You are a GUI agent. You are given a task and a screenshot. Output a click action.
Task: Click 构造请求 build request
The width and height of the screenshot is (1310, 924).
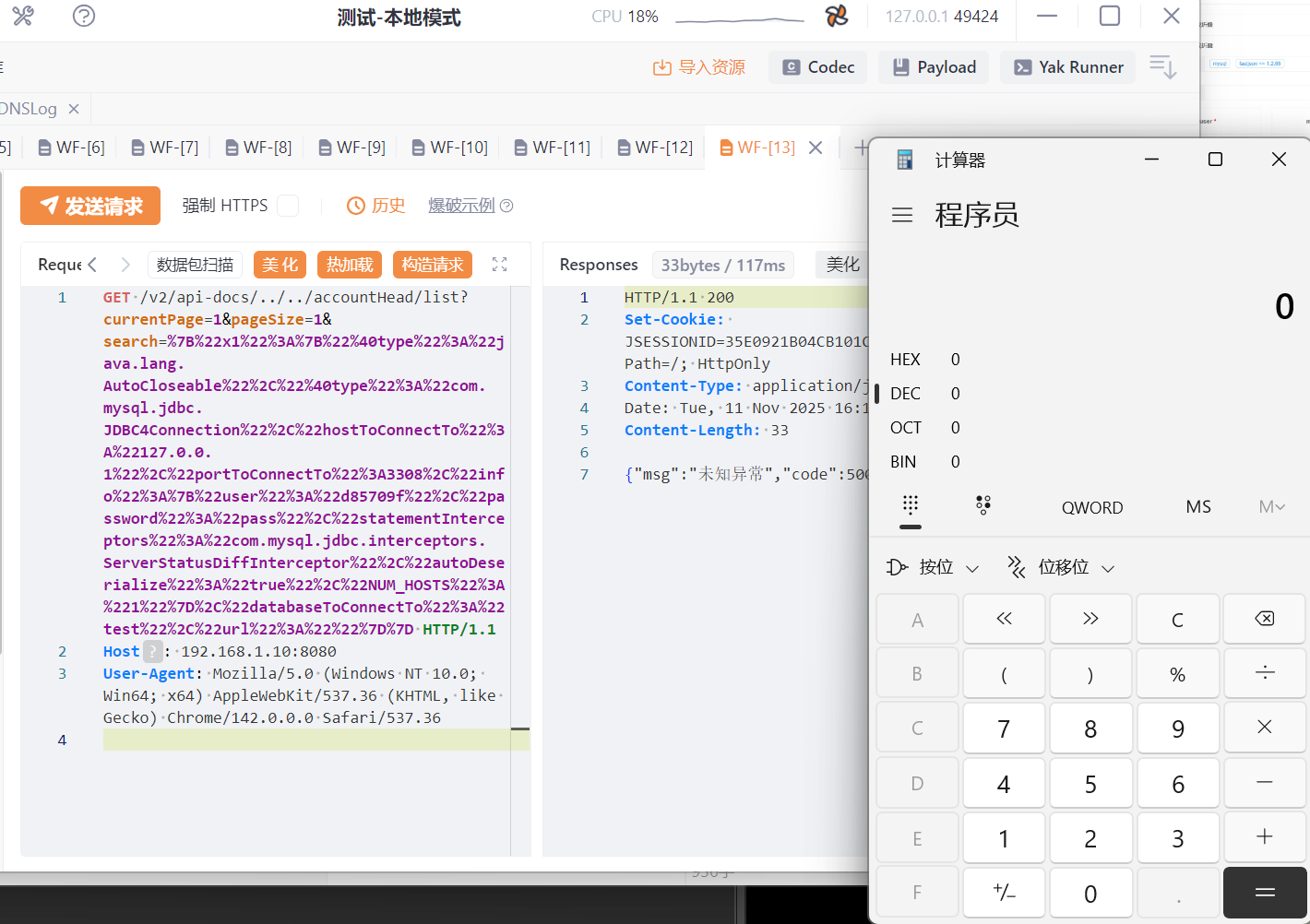pyautogui.click(x=433, y=265)
